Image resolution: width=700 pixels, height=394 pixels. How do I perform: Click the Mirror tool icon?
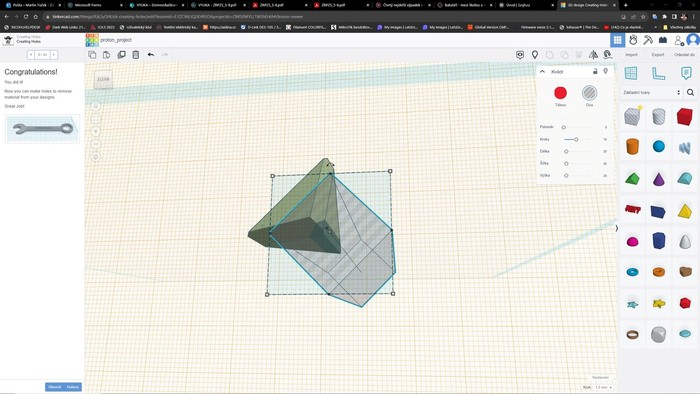coord(593,54)
